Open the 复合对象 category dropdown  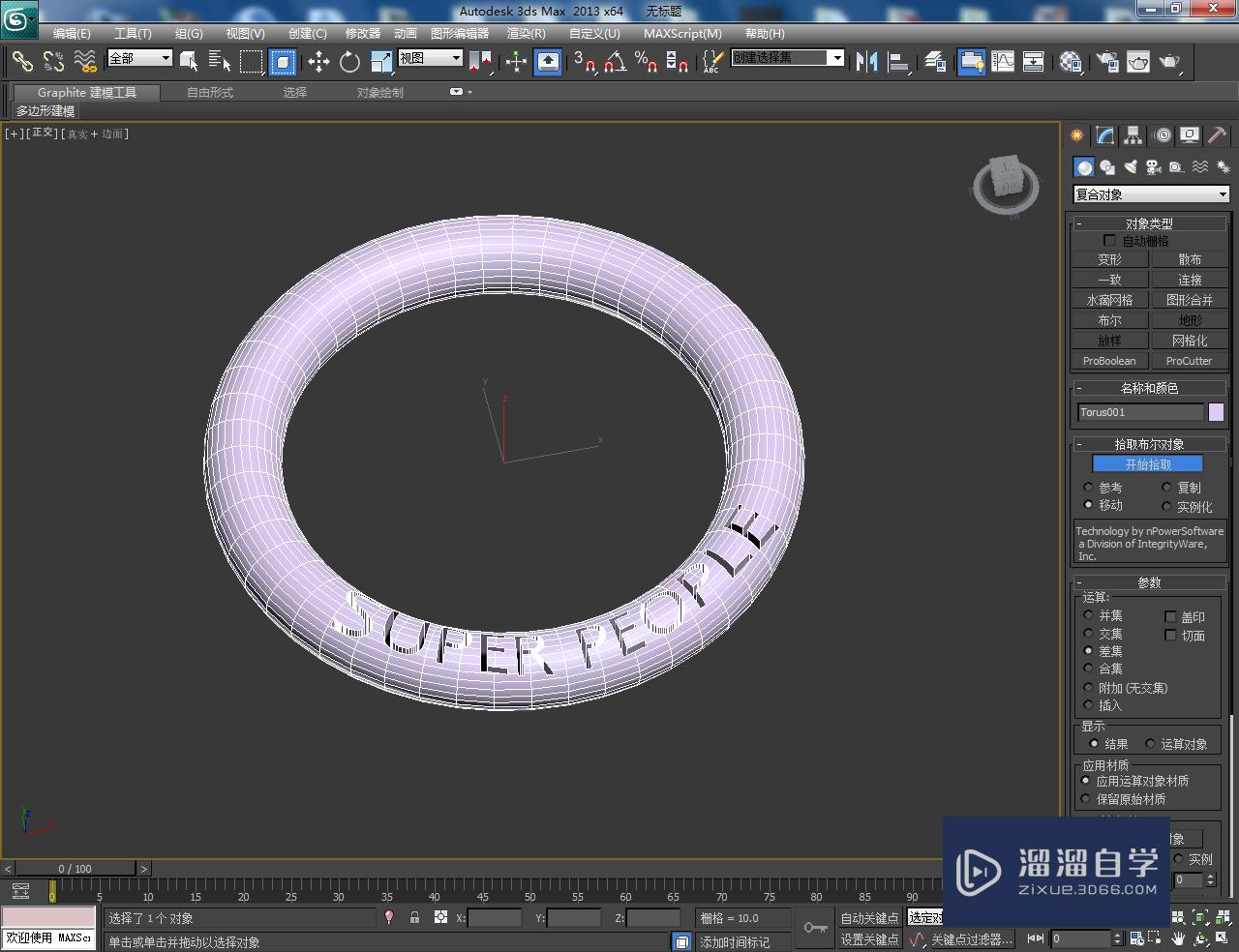coord(1151,194)
